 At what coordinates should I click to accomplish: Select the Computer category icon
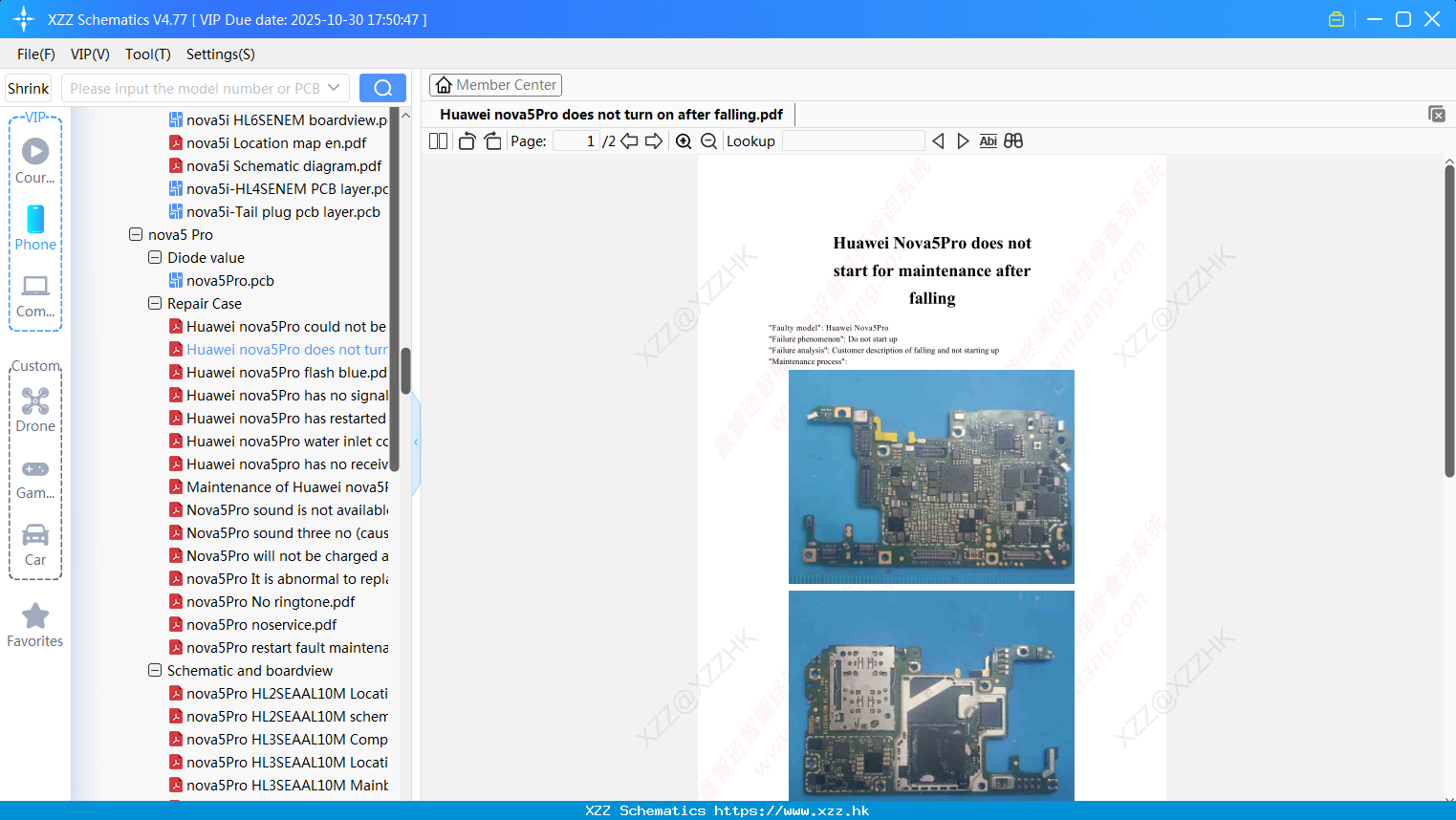click(35, 295)
